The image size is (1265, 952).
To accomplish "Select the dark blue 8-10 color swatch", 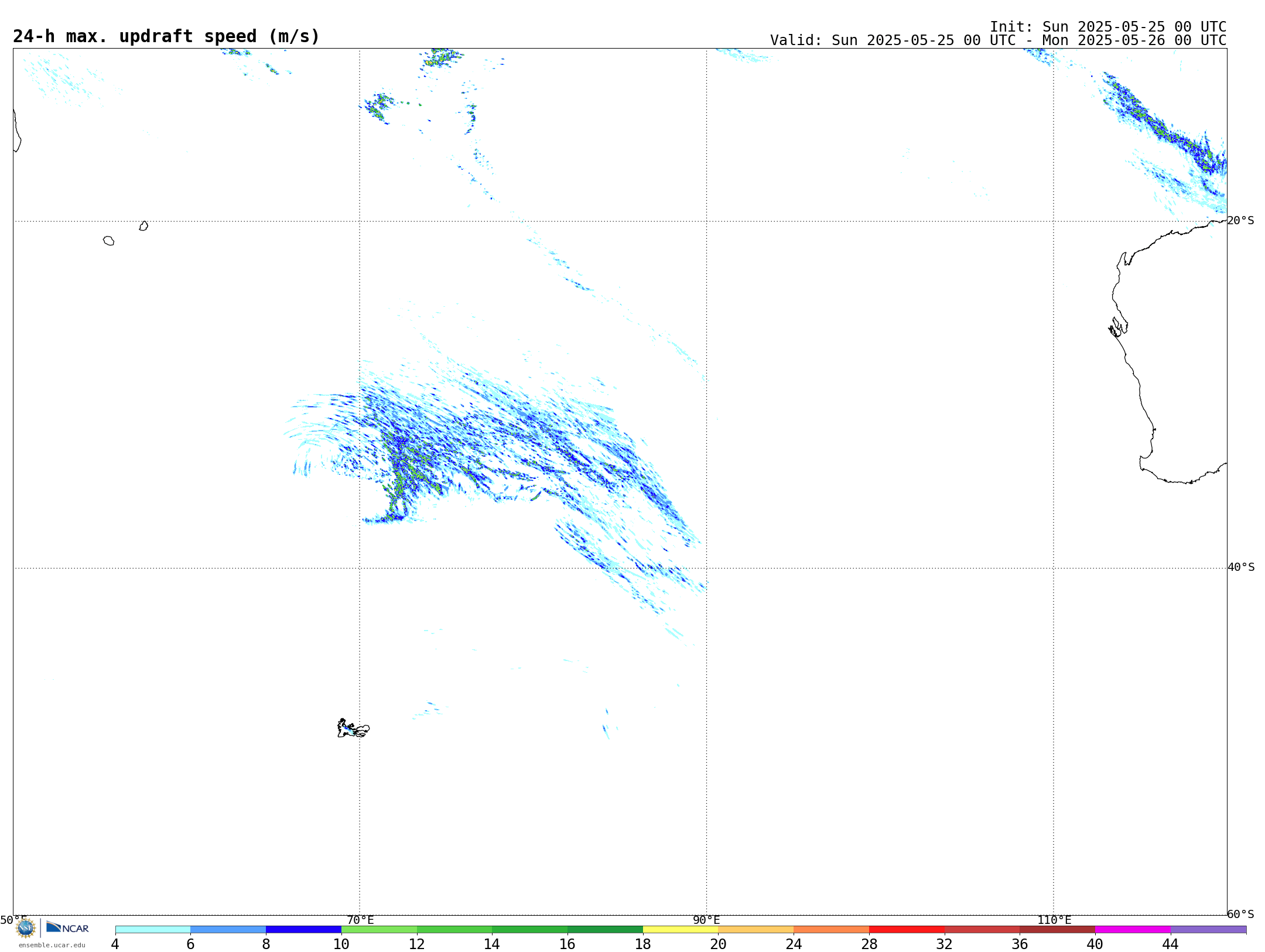I will tap(303, 929).
